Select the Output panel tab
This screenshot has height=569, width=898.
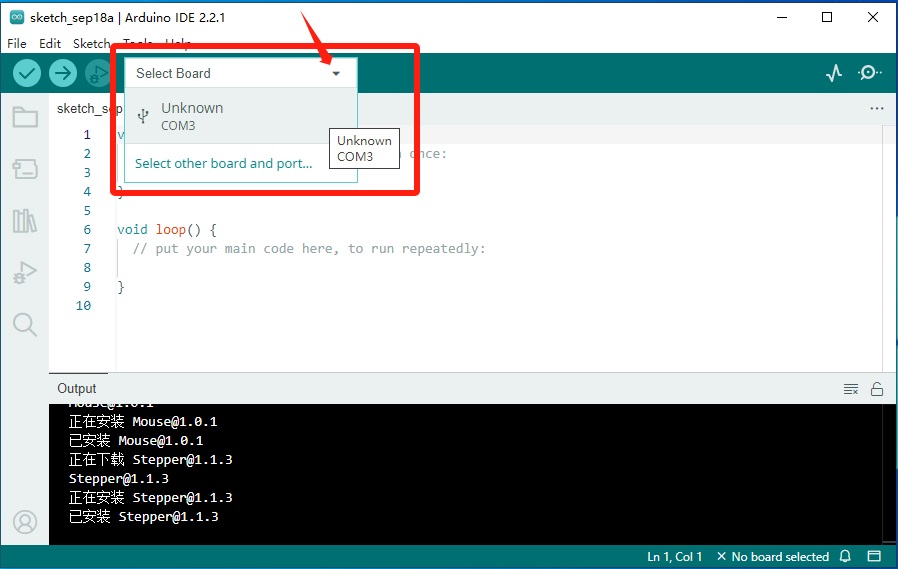pyautogui.click(x=77, y=389)
